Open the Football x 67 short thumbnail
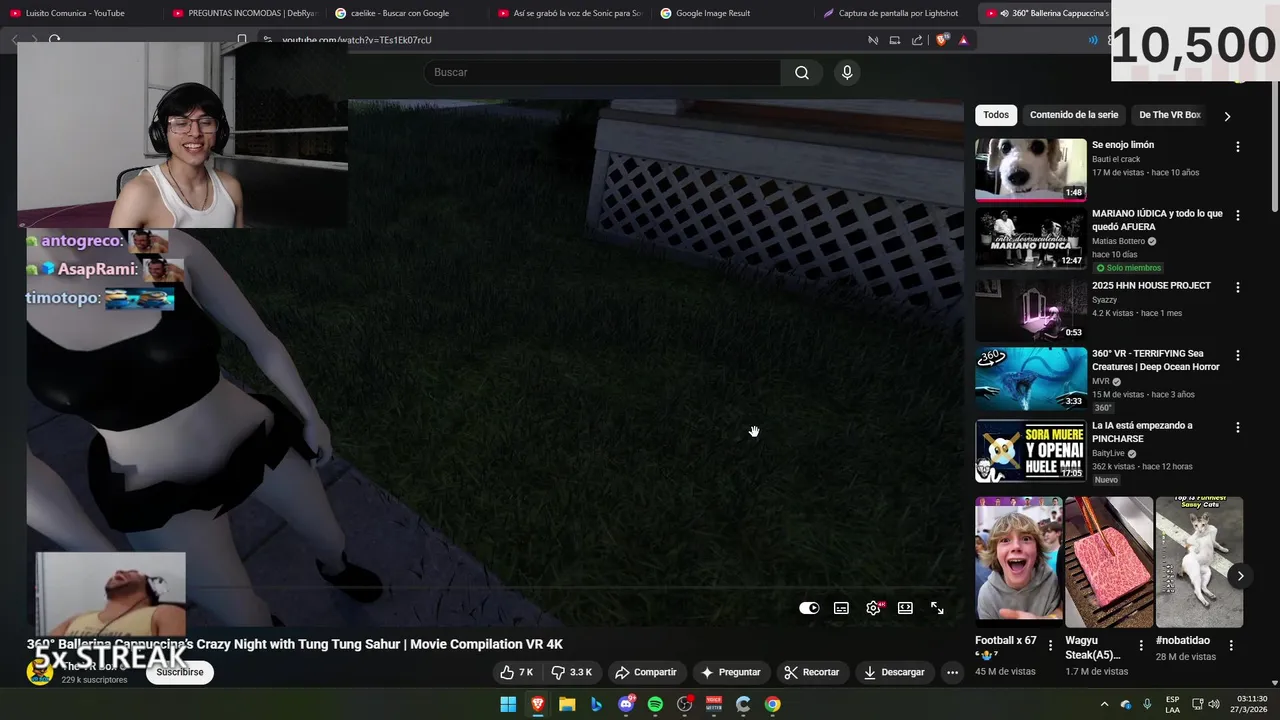This screenshot has width=1280, height=720. pos(1019,562)
